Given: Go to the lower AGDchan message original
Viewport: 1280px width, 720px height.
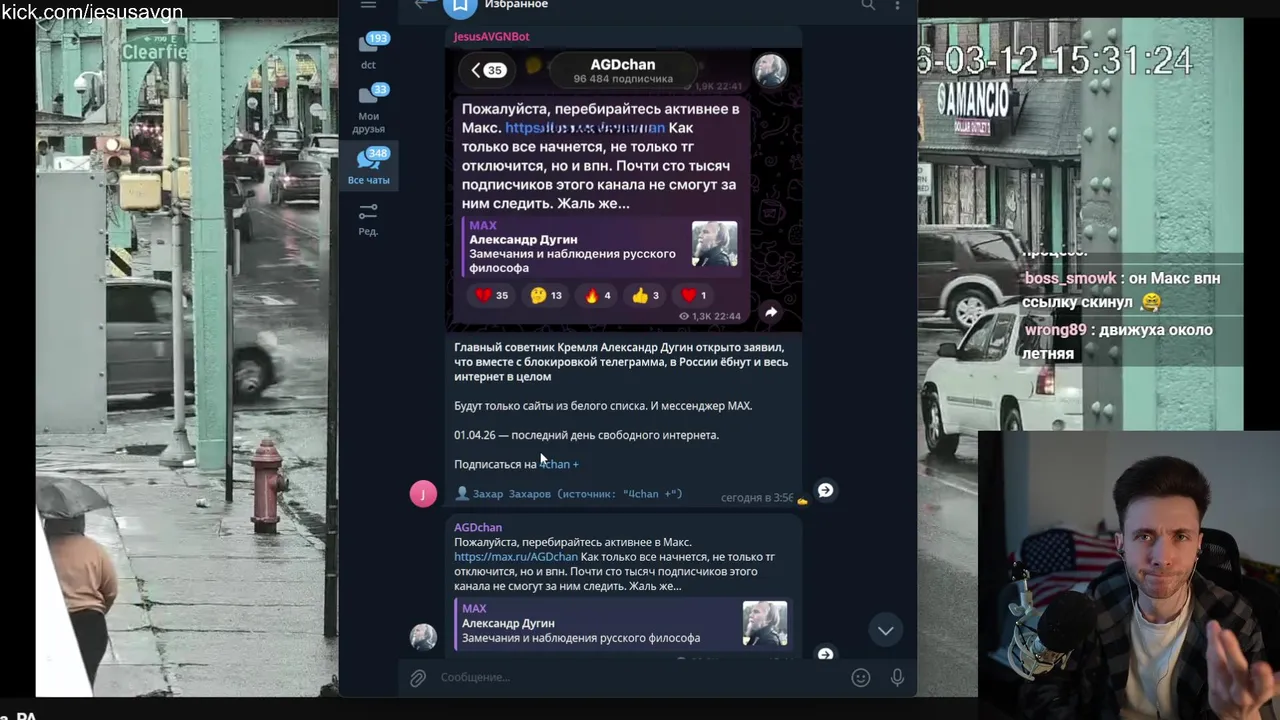Looking at the screenshot, I should pyautogui.click(x=825, y=654).
